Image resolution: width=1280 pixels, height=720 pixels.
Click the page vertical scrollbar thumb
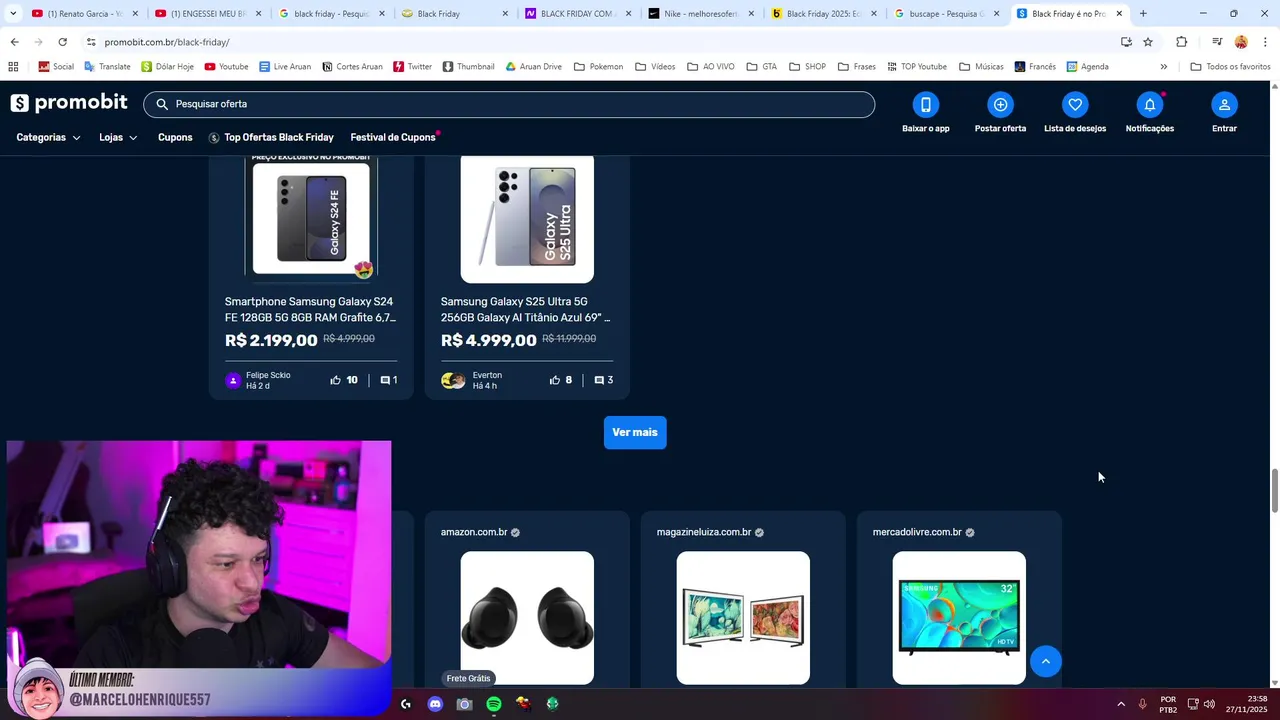[1274, 490]
